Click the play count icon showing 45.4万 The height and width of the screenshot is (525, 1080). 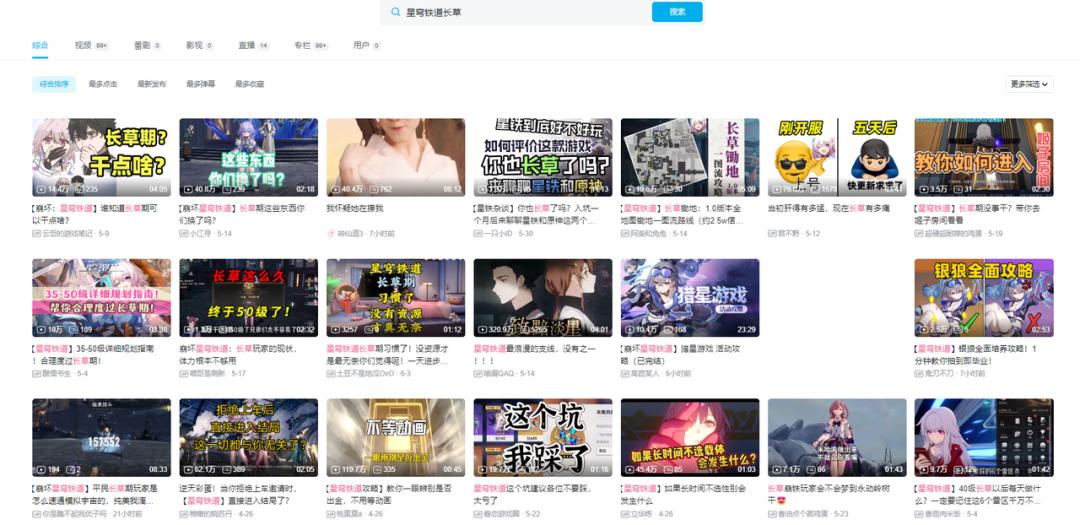point(630,469)
